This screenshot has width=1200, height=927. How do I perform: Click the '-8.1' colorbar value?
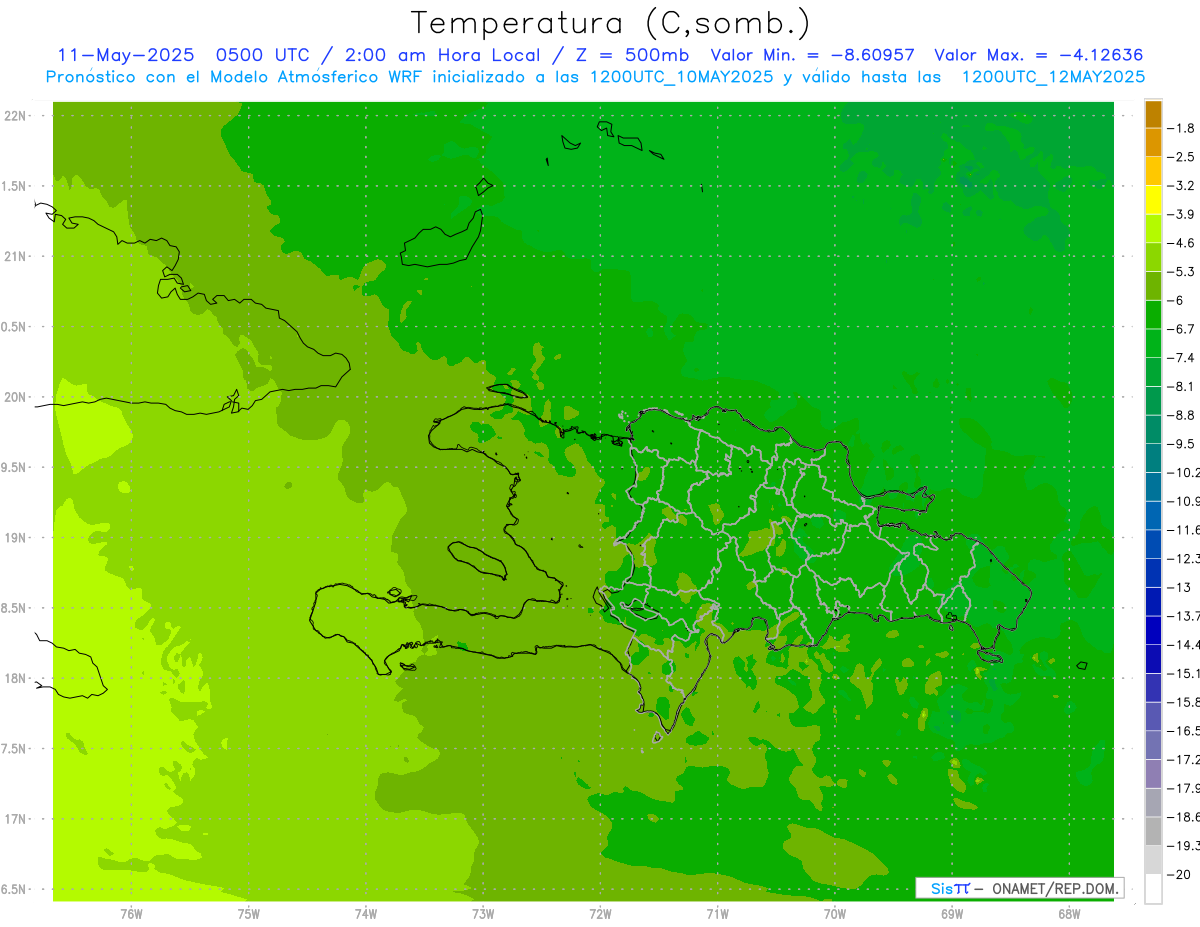click(x=1181, y=386)
